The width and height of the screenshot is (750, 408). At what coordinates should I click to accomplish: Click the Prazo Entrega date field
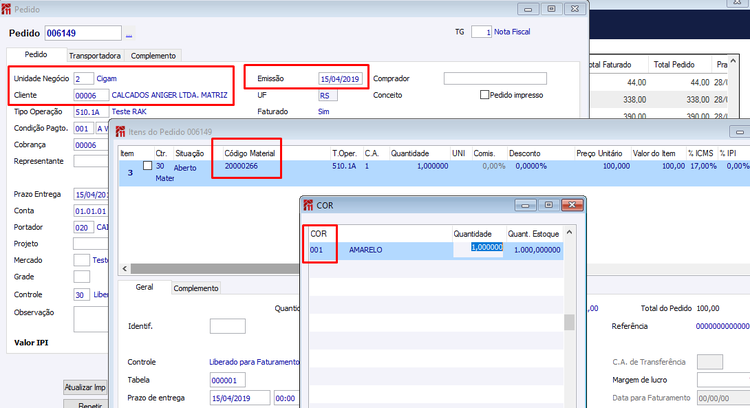click(91, 194)
